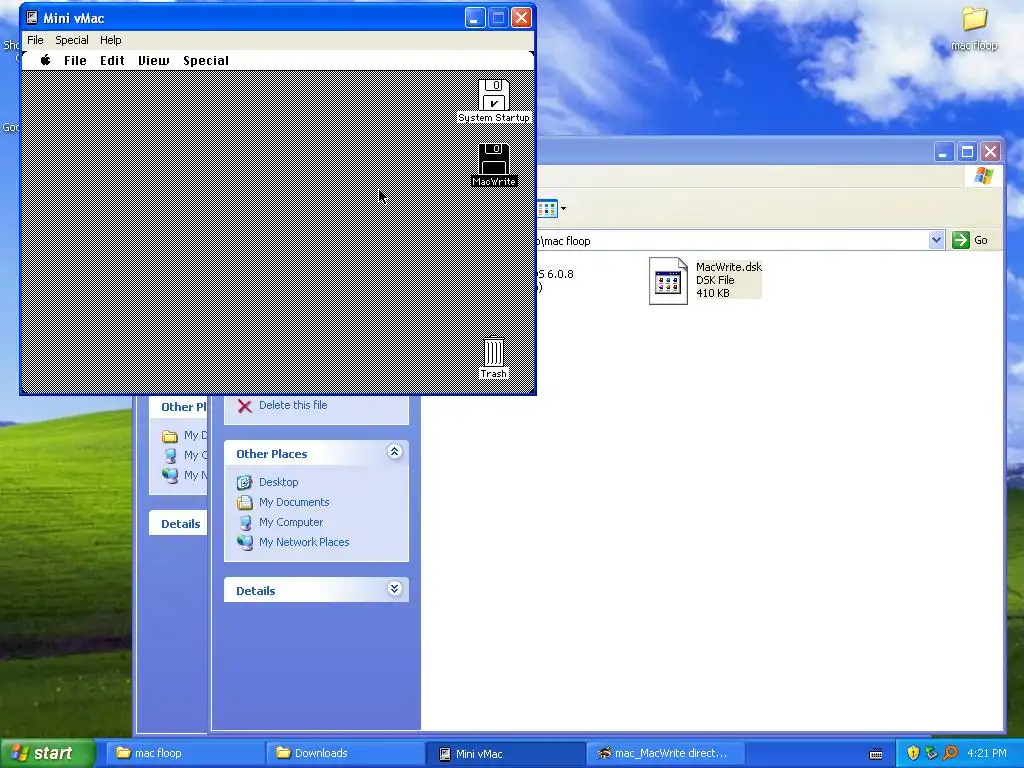Close the Mini vMac window

pyautogui.click(x=520, y=18)
